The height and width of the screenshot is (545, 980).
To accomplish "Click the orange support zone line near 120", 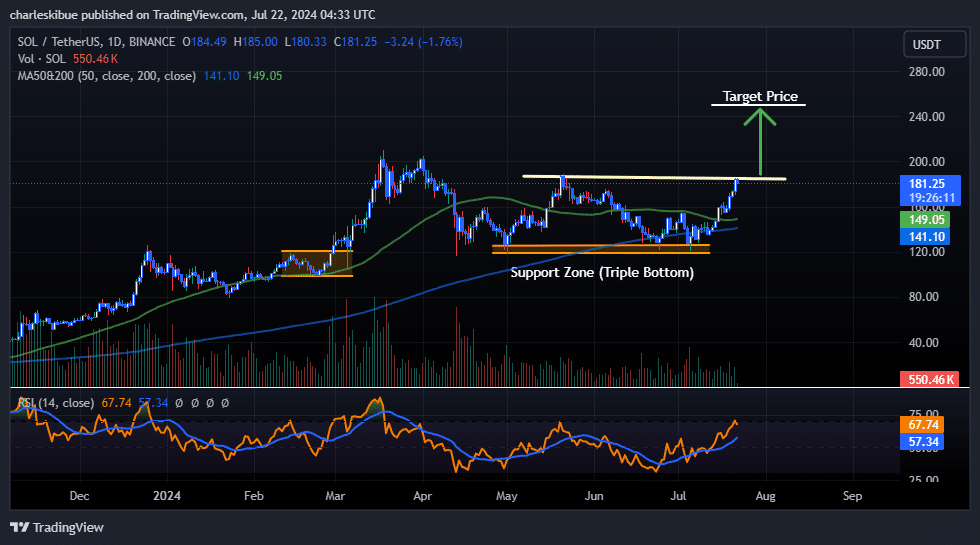I will [600, 246].
